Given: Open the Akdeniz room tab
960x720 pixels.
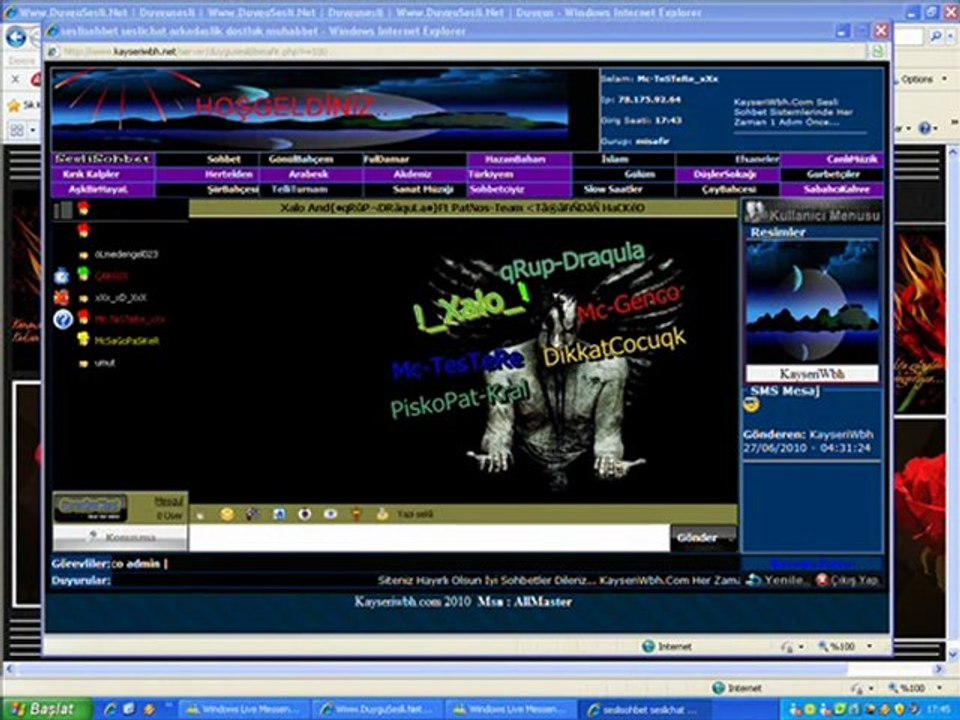Looking at the screenshot, I should 415,174.
